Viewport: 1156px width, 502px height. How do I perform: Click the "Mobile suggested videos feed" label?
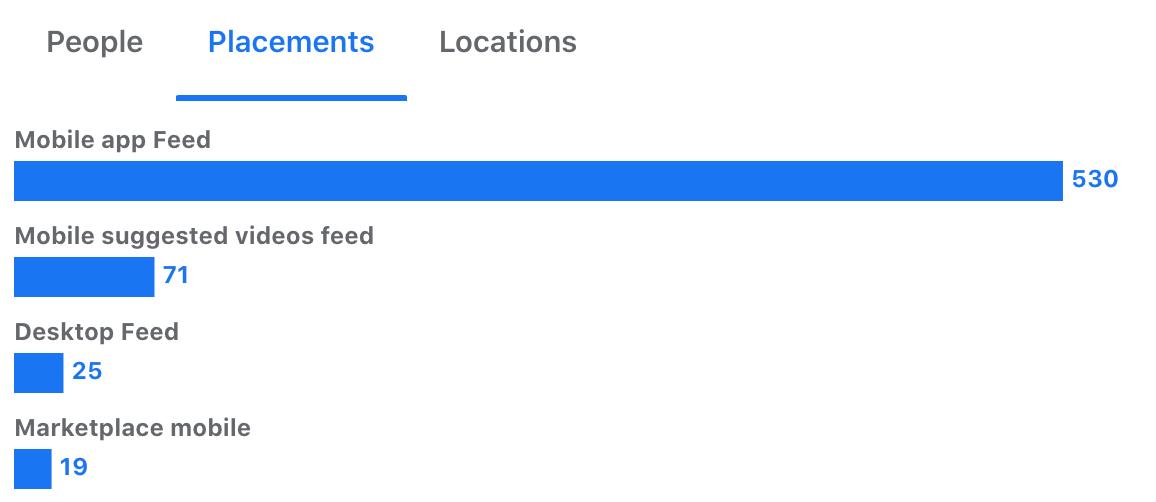(x=194, y=236)
